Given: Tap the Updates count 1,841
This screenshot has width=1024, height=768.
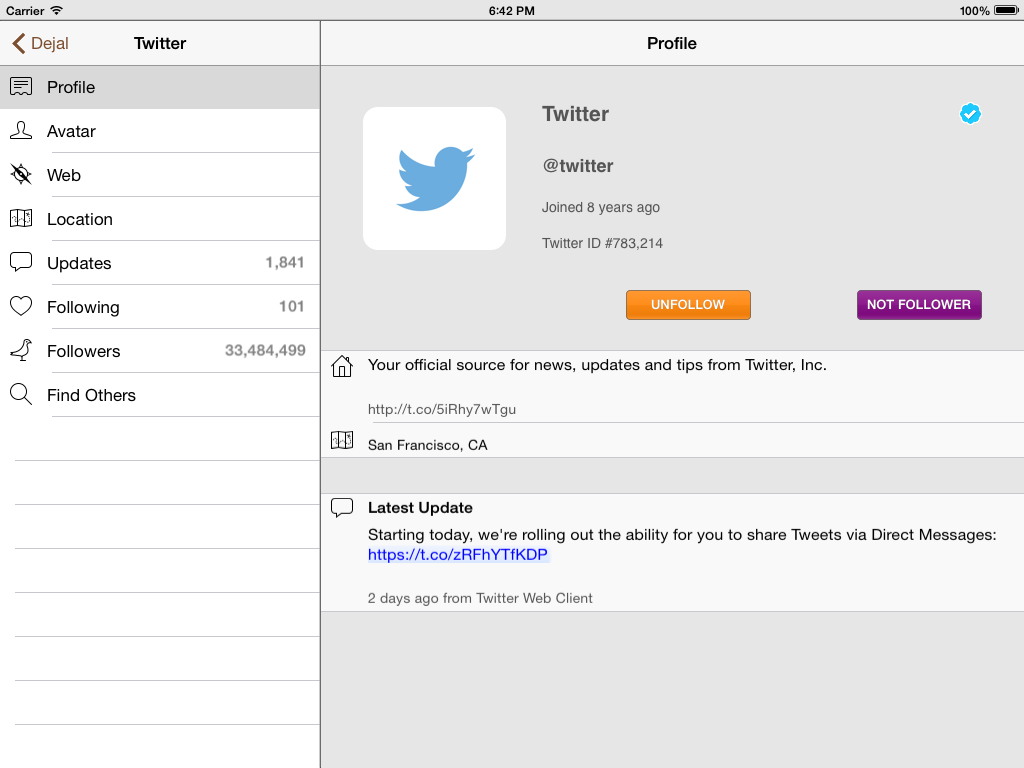Looking at the screenshot, I should (285, 263).
